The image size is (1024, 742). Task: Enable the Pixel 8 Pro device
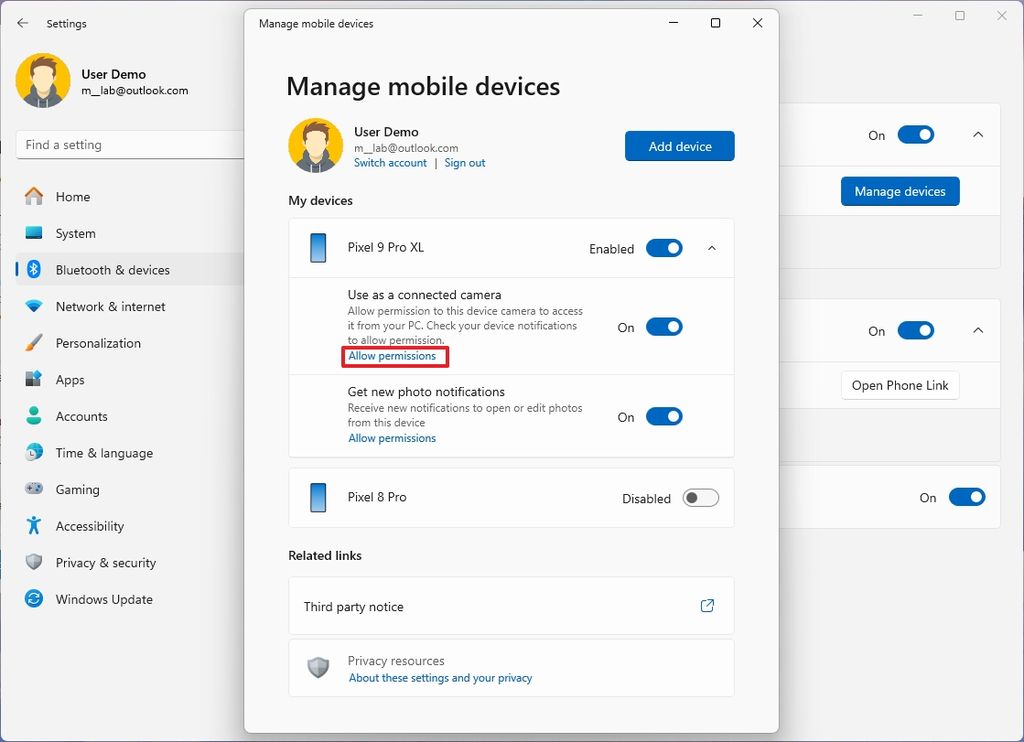pyautogui.click(x=700, y=497)
